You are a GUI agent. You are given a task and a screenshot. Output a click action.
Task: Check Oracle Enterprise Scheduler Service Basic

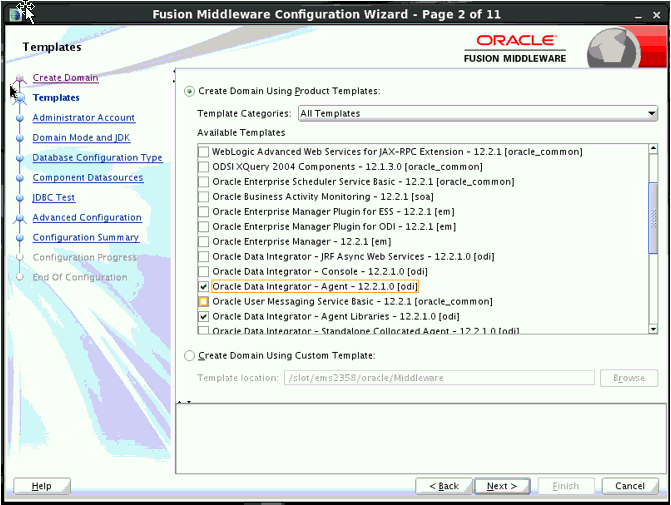[204, 181]
